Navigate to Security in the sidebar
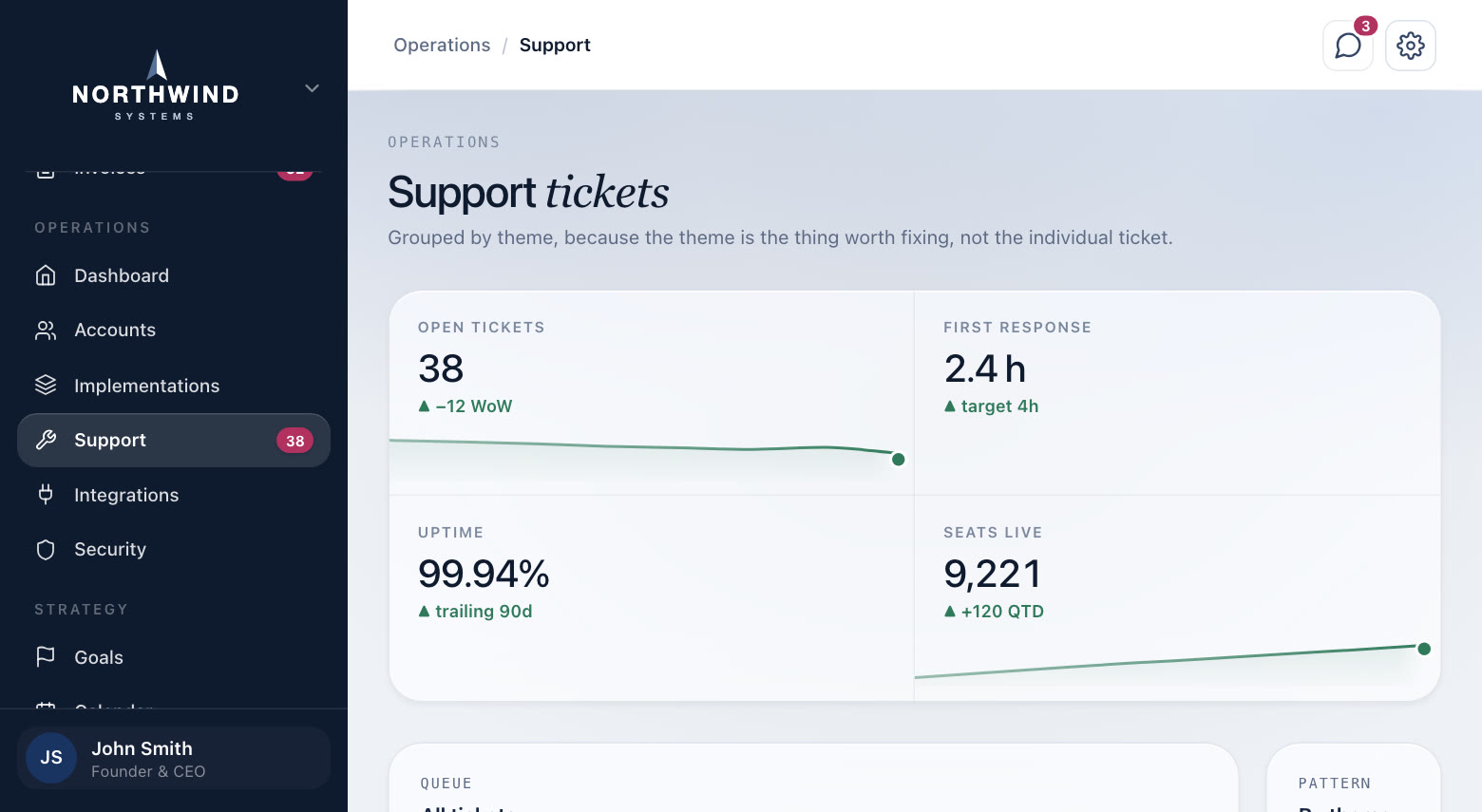 pos(174,549)
